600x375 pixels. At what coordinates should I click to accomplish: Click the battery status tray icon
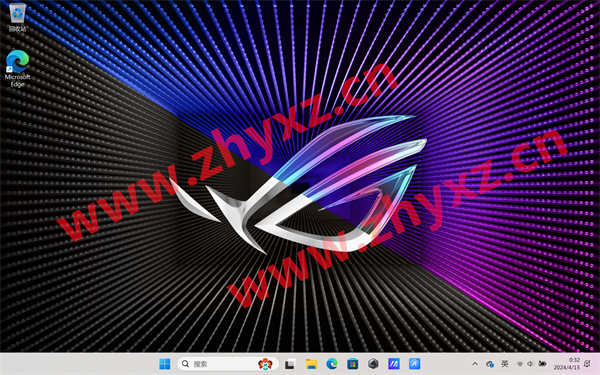click(x=542, y=364)
